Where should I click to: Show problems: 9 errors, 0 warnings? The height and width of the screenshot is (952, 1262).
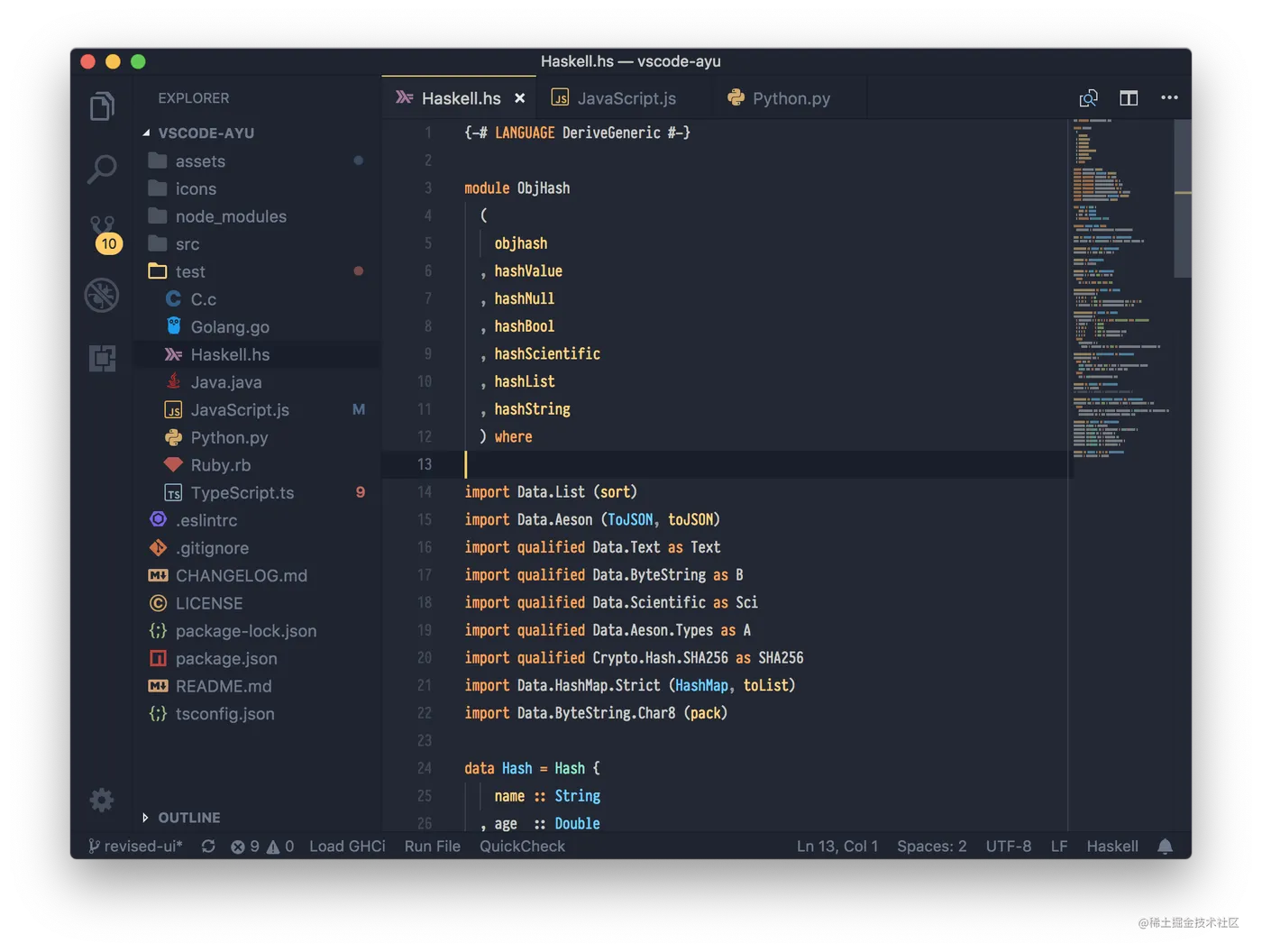tap(262, 847)
